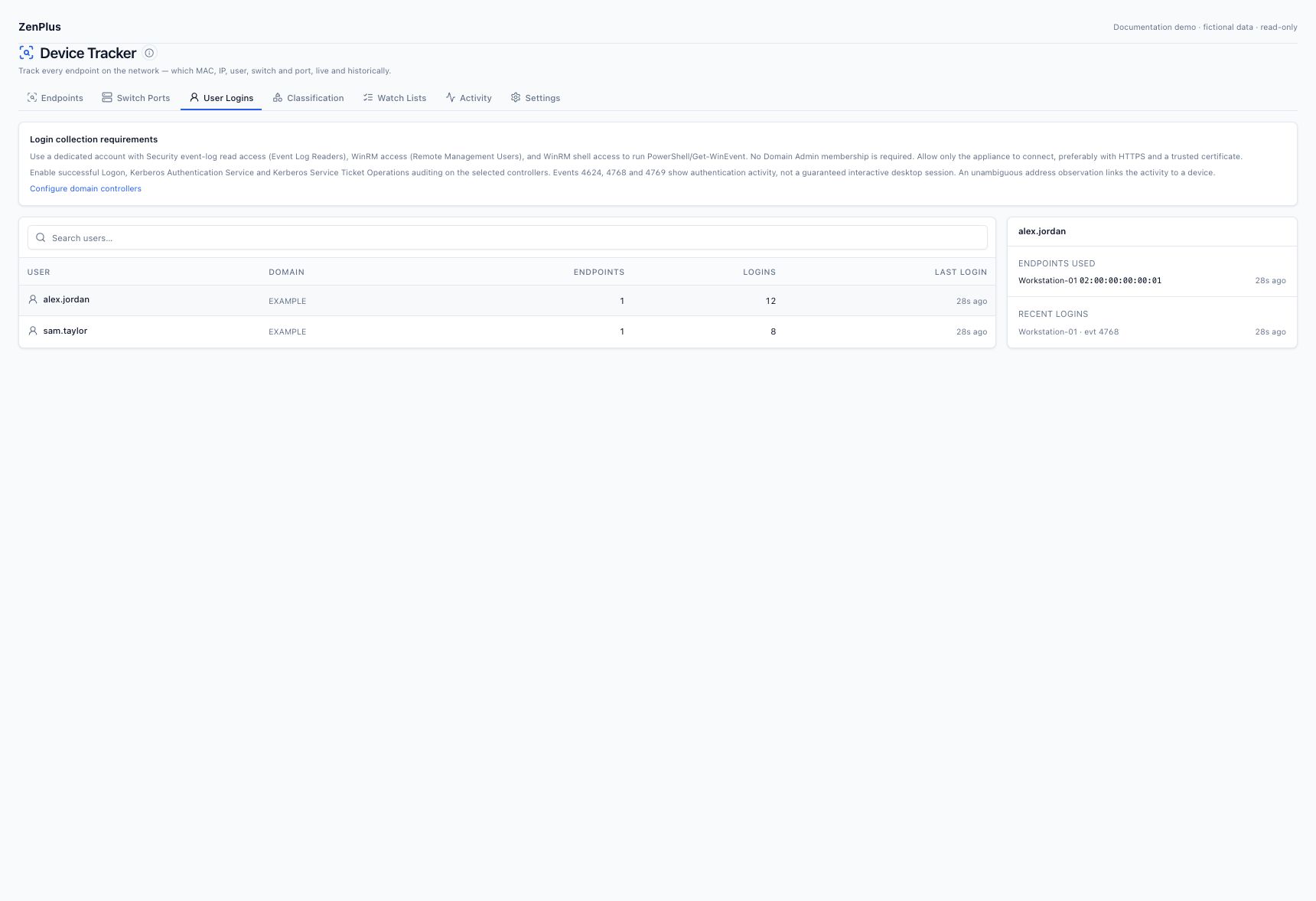Click EXAMPLE domain in sam.taylor row

coord(287,331)
